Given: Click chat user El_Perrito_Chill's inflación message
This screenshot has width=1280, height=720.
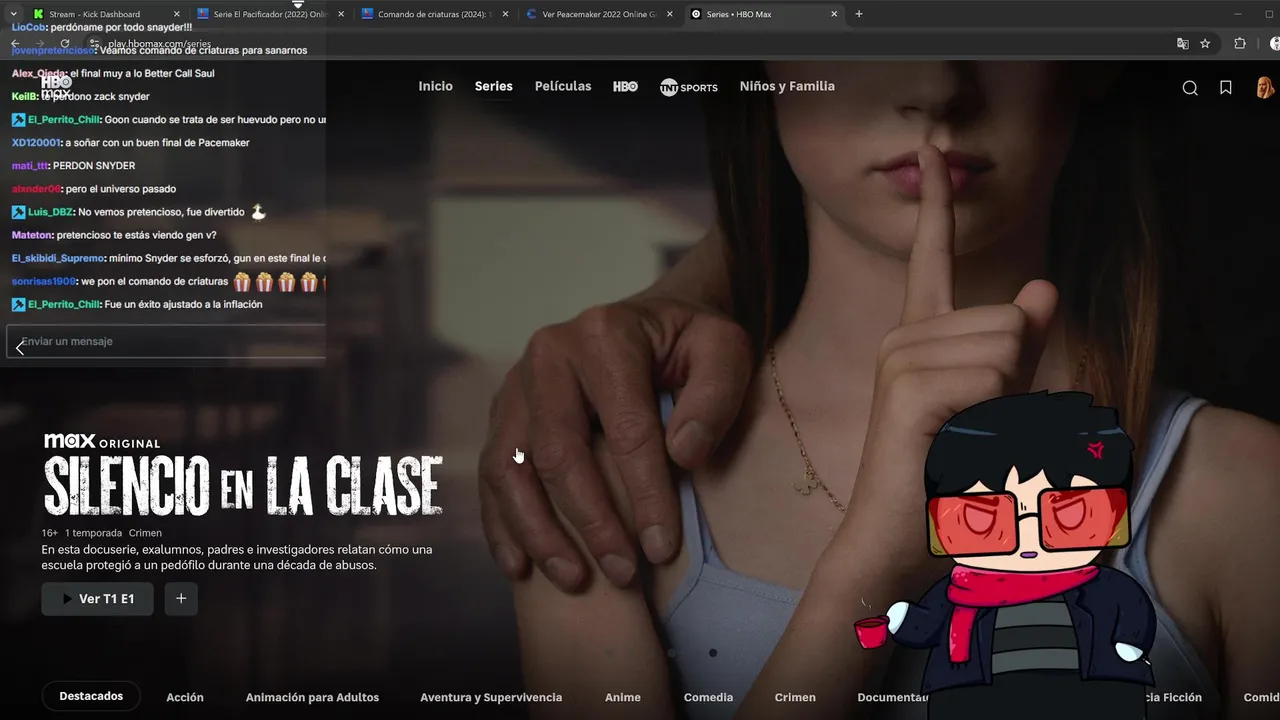Looking at the screenshot, I should point(183,304).
